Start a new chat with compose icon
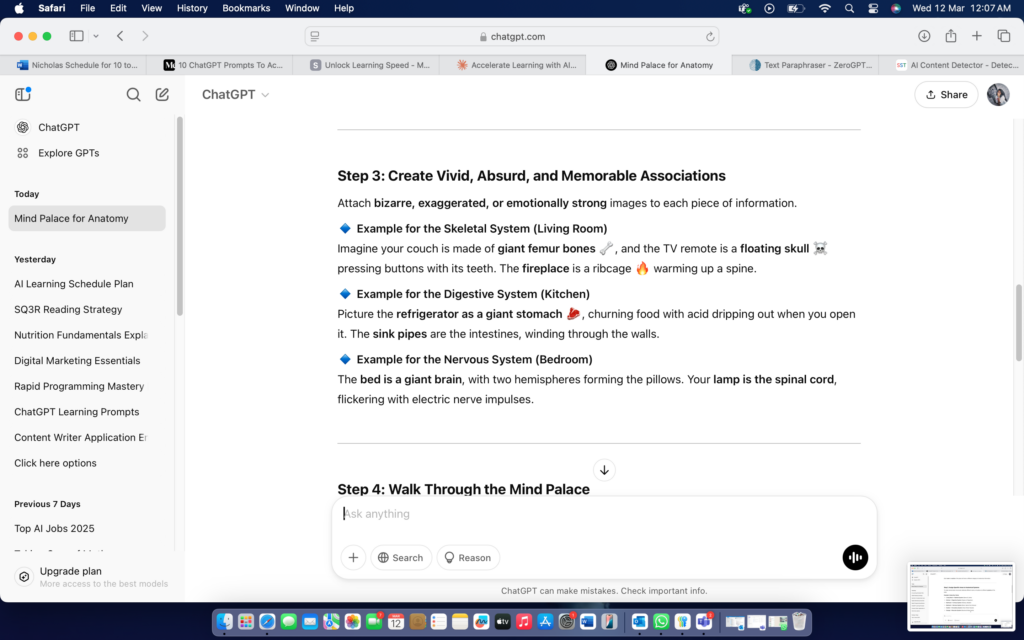 click(162, 95)
